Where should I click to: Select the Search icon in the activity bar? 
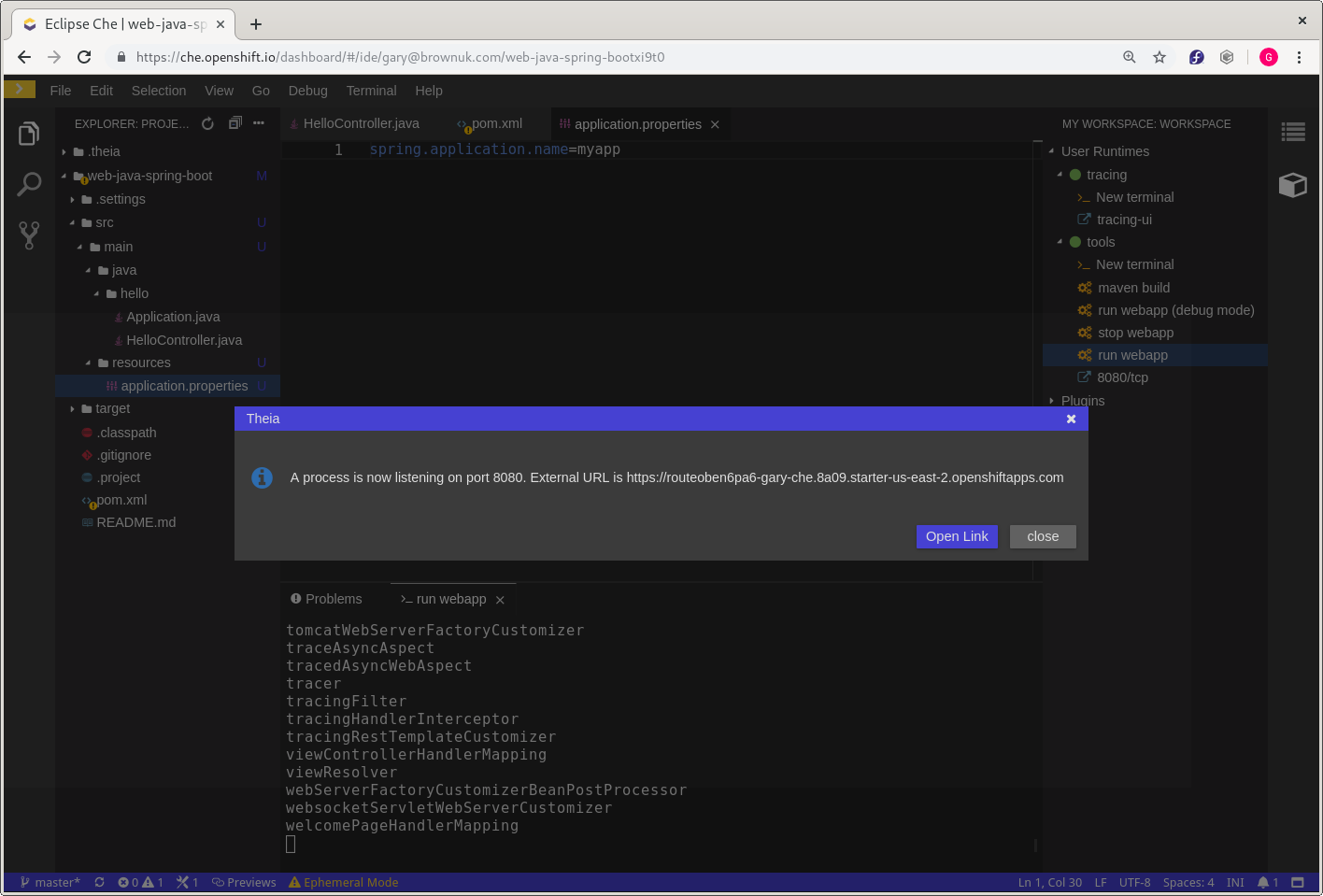(x=29, y=184)
